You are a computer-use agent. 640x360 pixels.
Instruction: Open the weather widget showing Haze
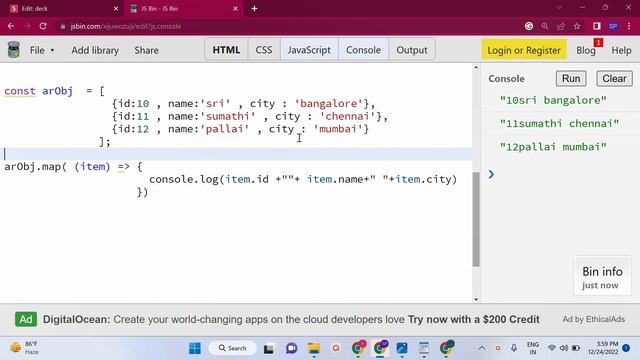[25, 348]
